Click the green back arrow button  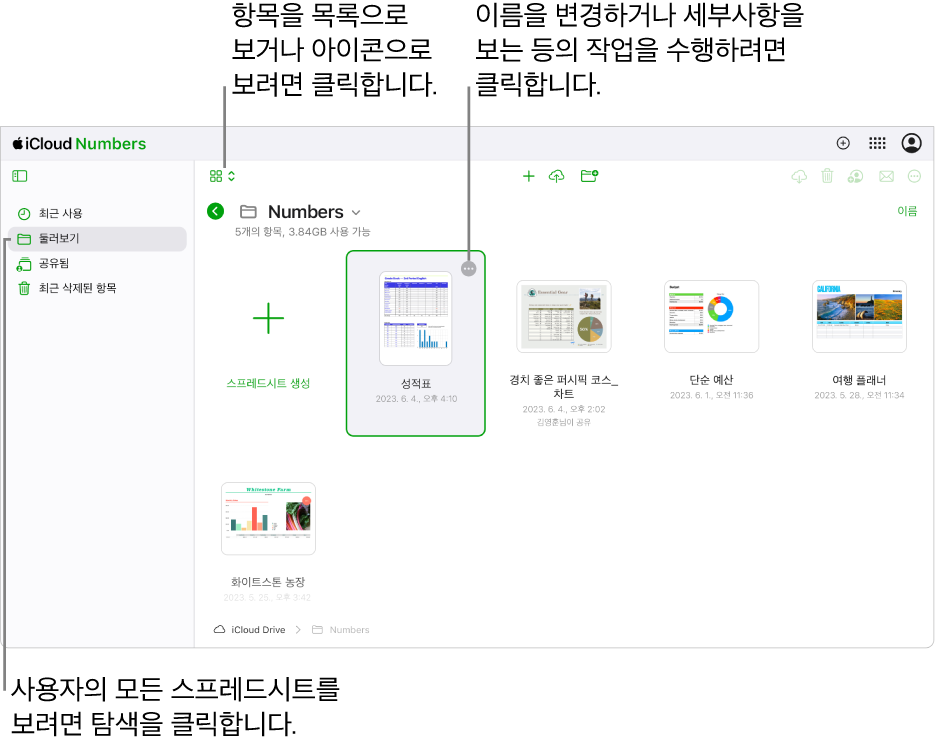click(x=215, y=211)
